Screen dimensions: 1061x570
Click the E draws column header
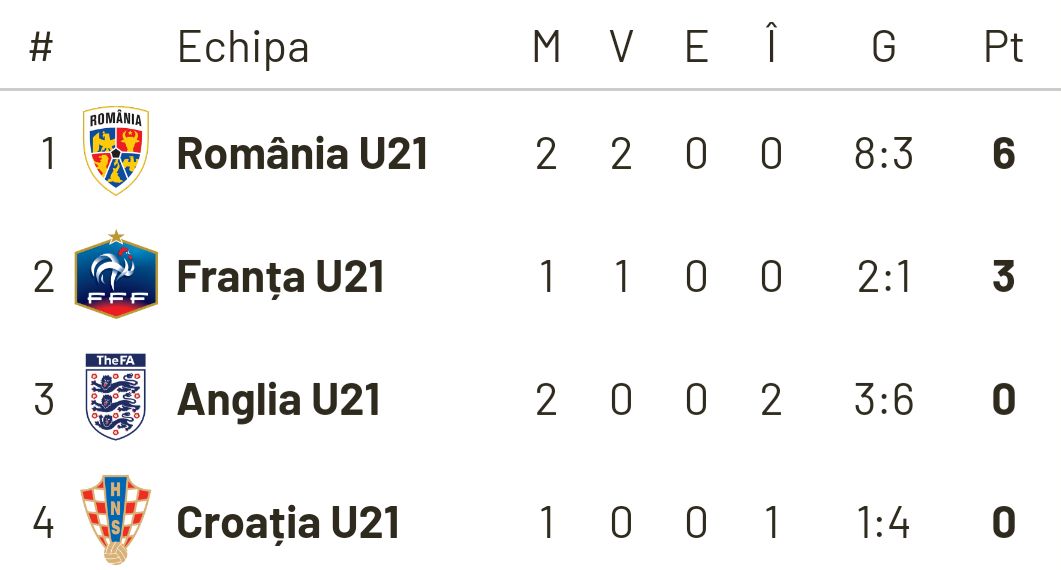[x=696, y=47]
